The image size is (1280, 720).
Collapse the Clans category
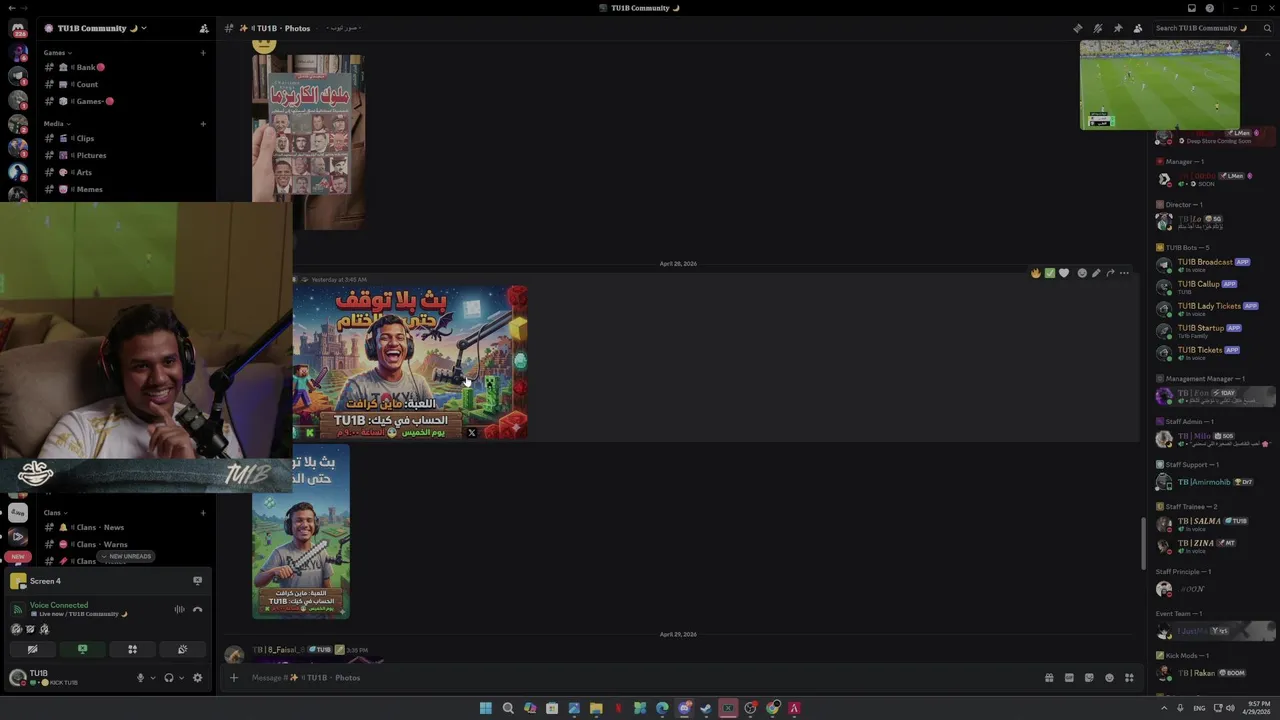[x=55, y=513]
